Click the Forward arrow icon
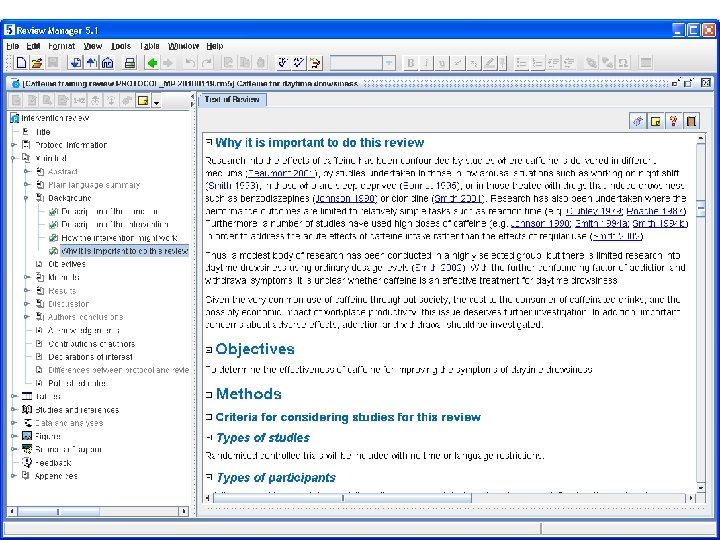720x540 pixels. 168,63
